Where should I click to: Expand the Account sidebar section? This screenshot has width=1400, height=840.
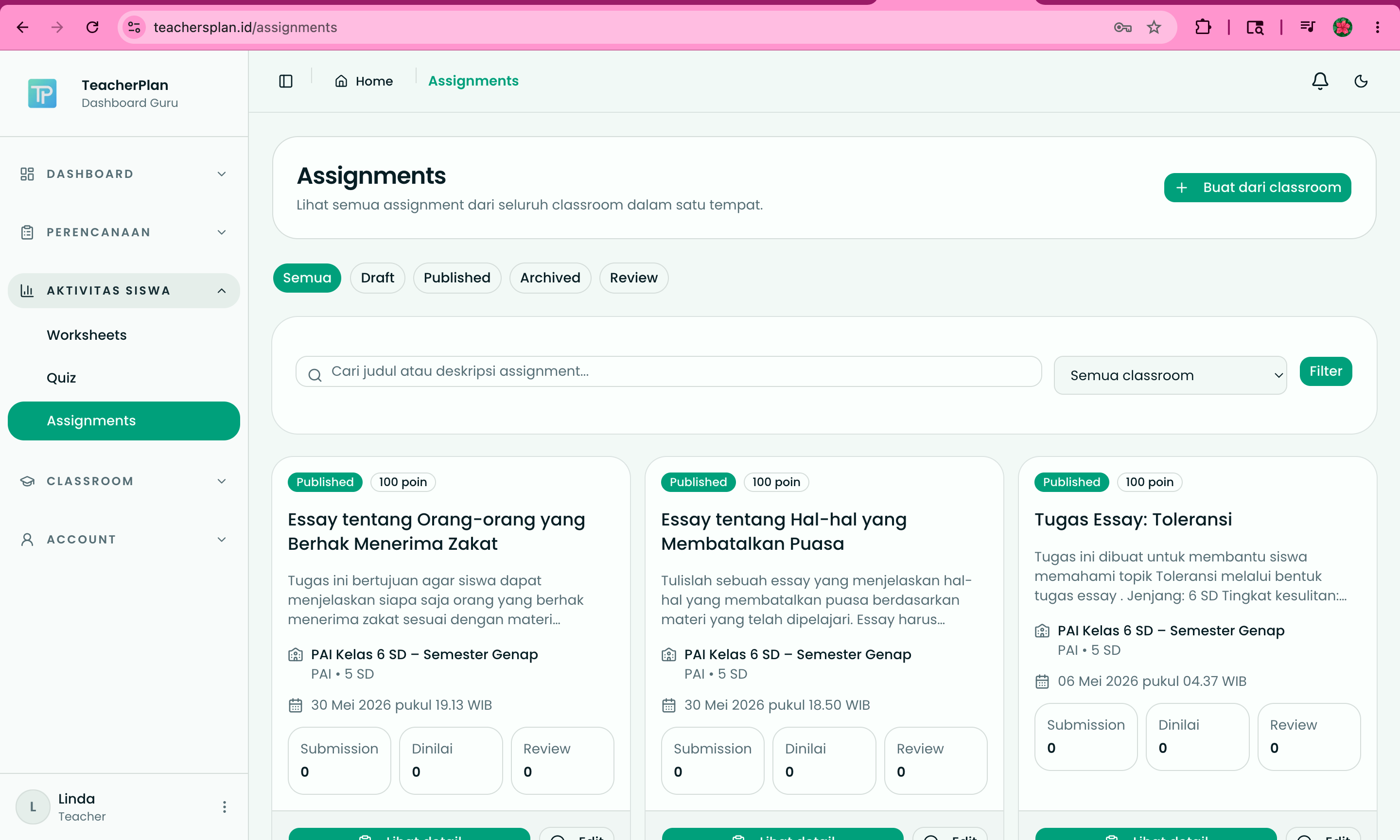click(124, 540)
